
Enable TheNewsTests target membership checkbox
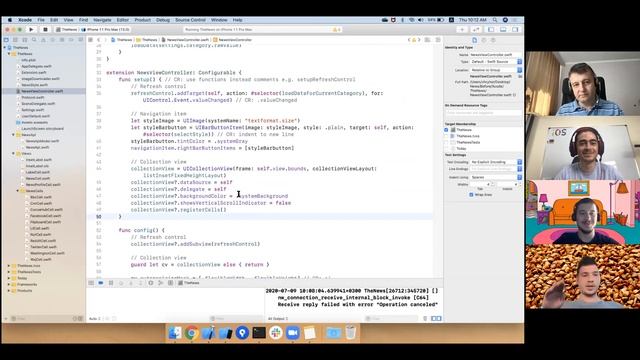pos(446,142)
